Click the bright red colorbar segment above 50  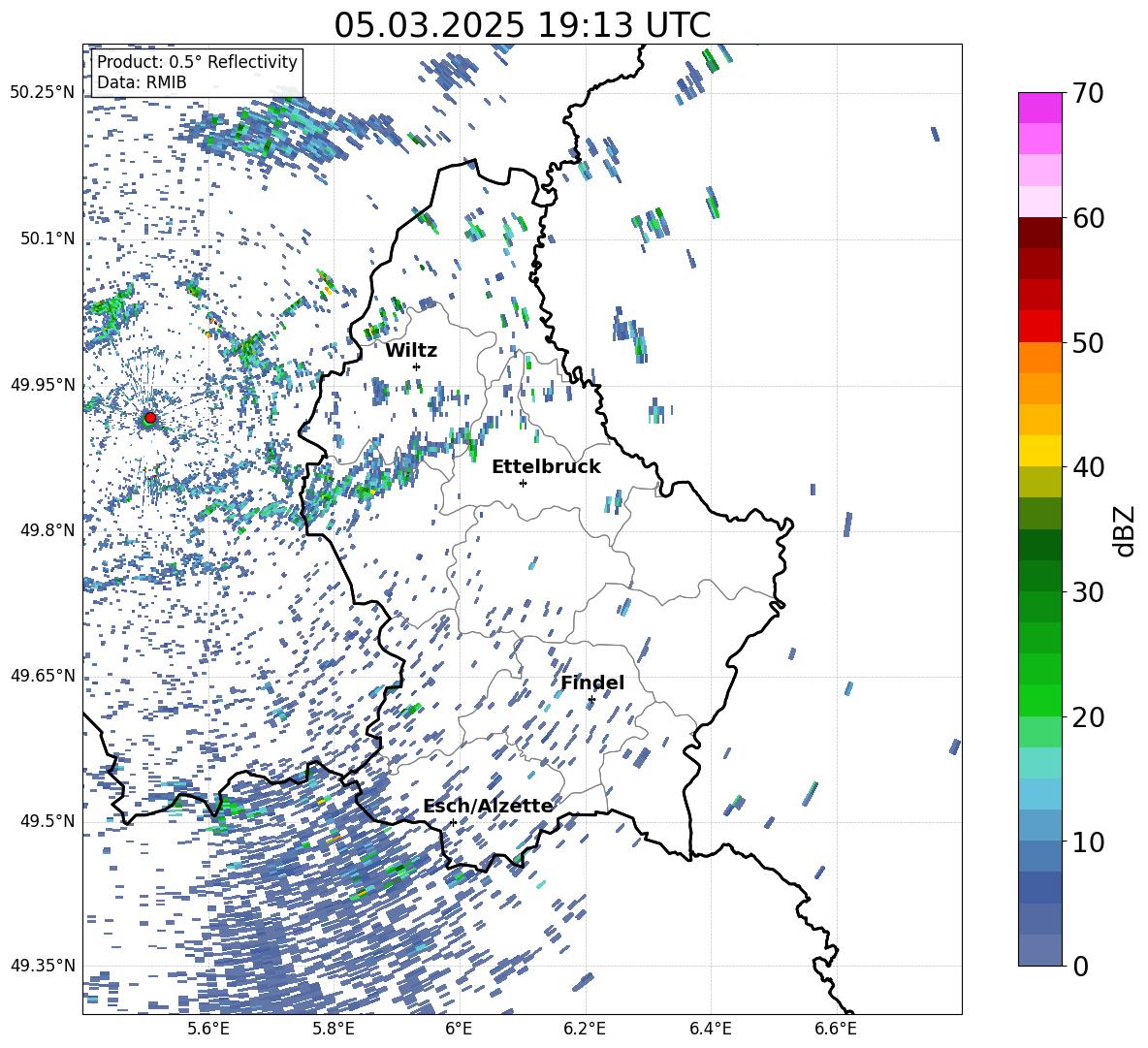(1039, 327)
